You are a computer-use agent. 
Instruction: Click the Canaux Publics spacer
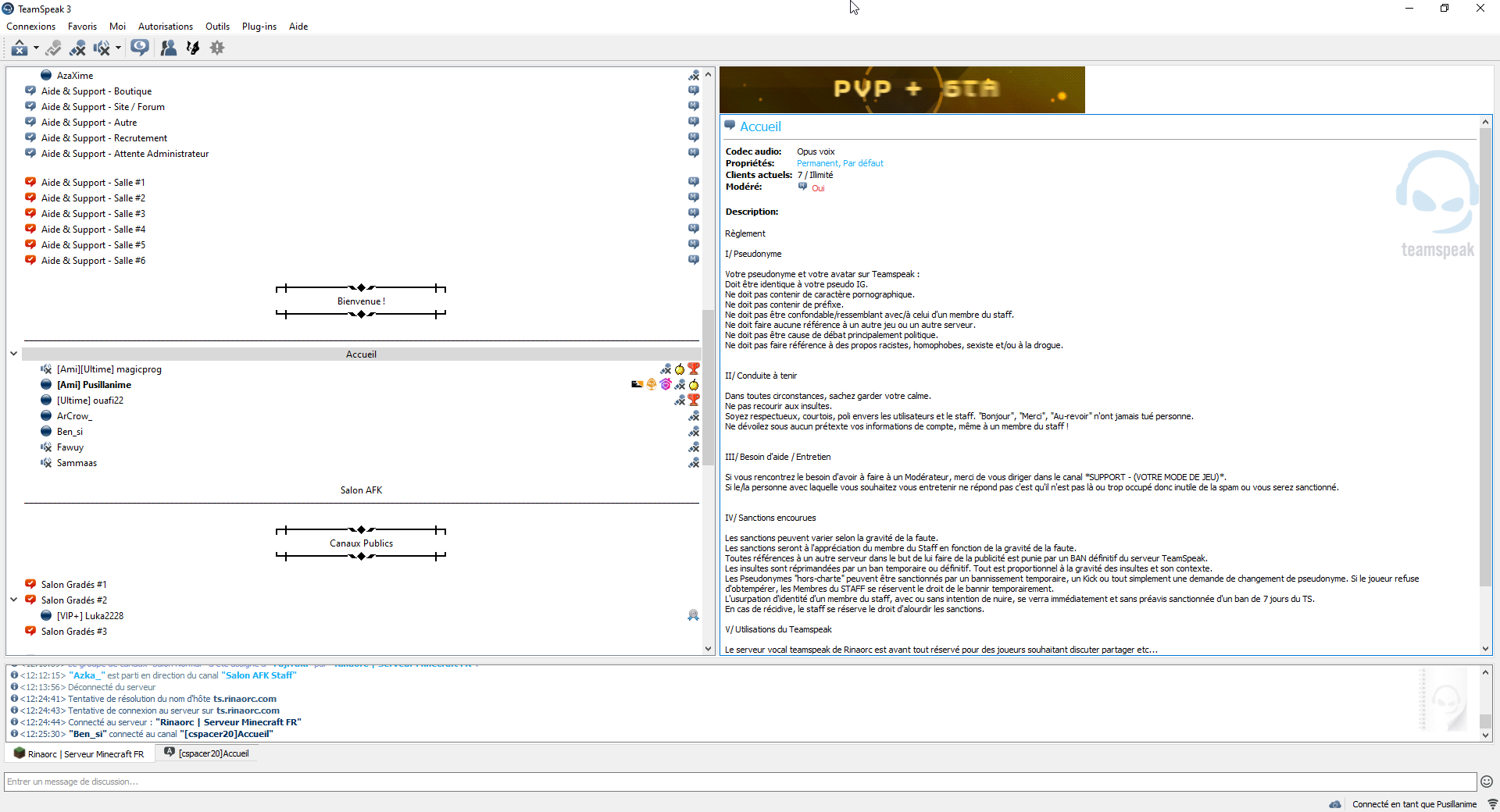coord(361,543)
